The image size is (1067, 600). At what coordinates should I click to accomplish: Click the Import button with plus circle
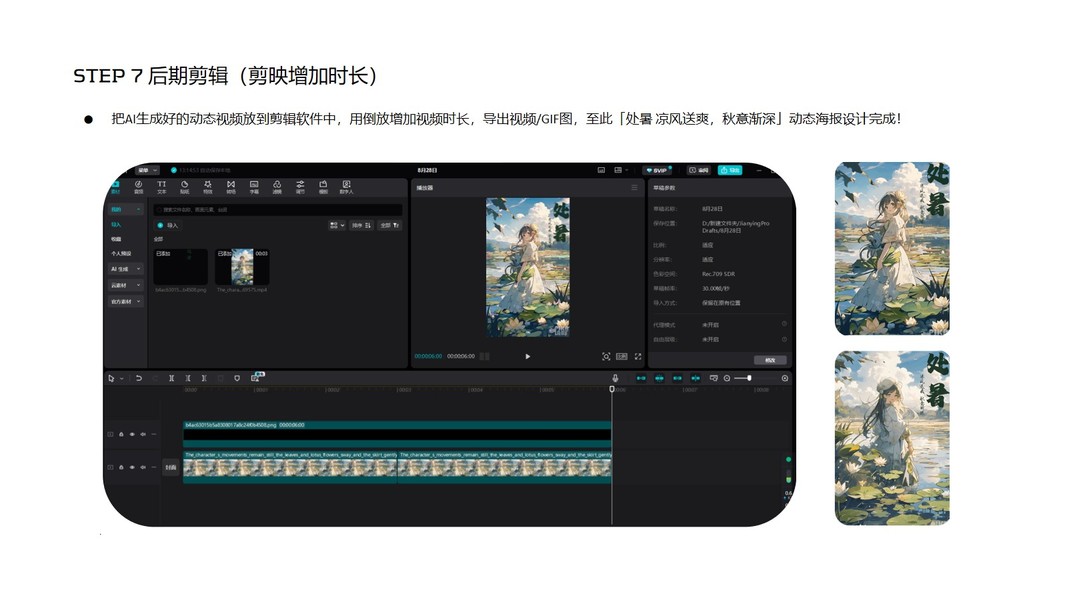click(x=167, y=225)
